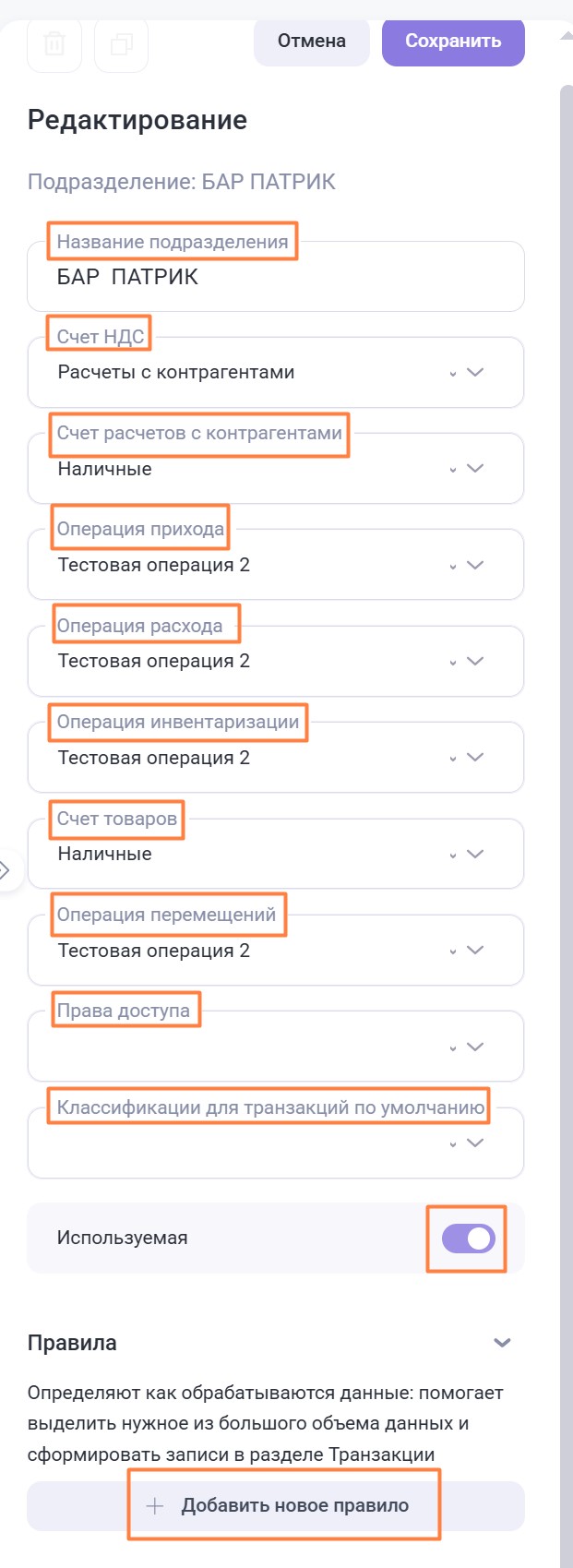Open the Счет товаров dropdown
Image resolution: width=573 pixels, height=1568 pixels.
[474, 854]
